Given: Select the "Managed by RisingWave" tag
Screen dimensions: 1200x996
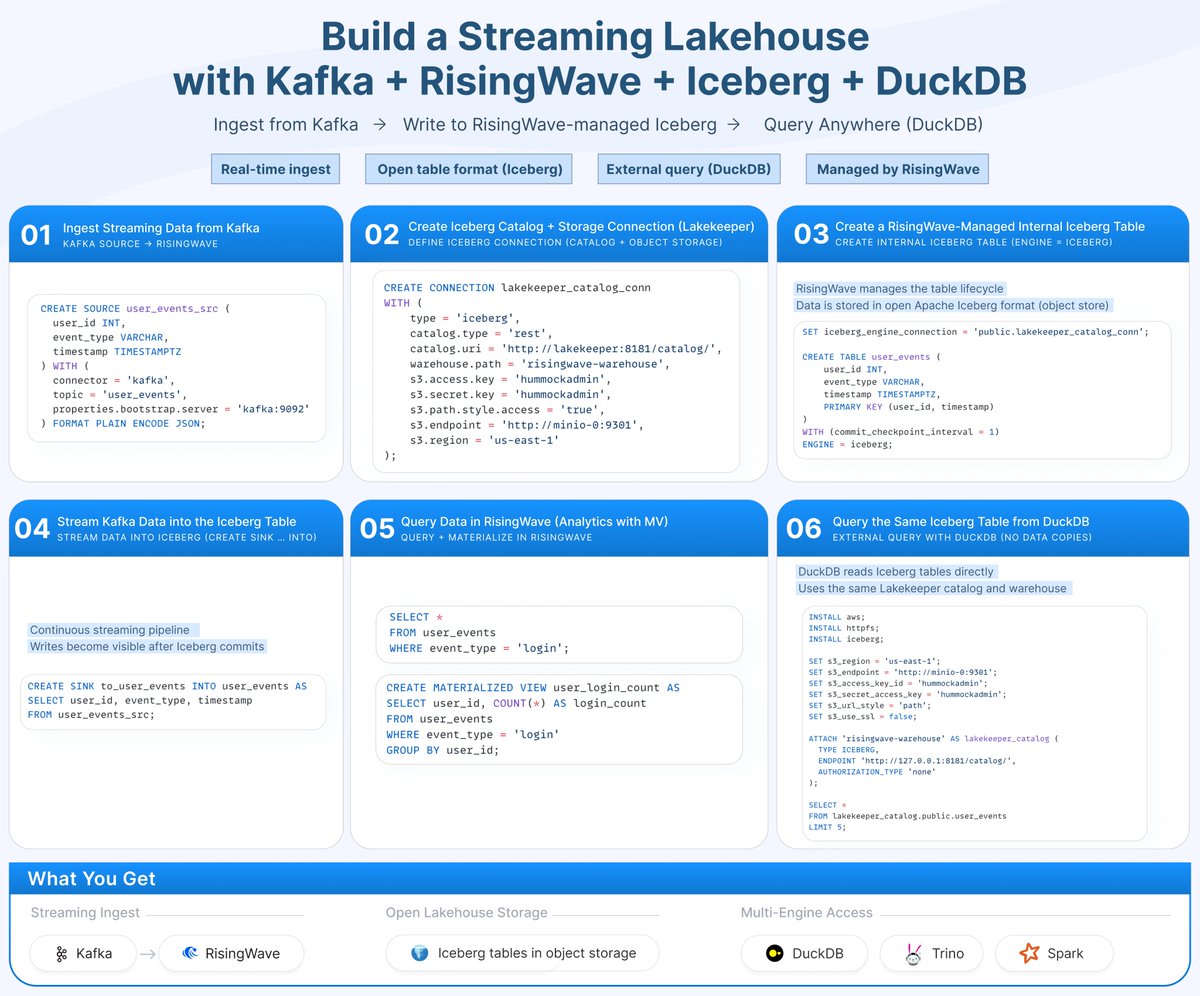Looking at the screenshot, I should pos(897,169).
